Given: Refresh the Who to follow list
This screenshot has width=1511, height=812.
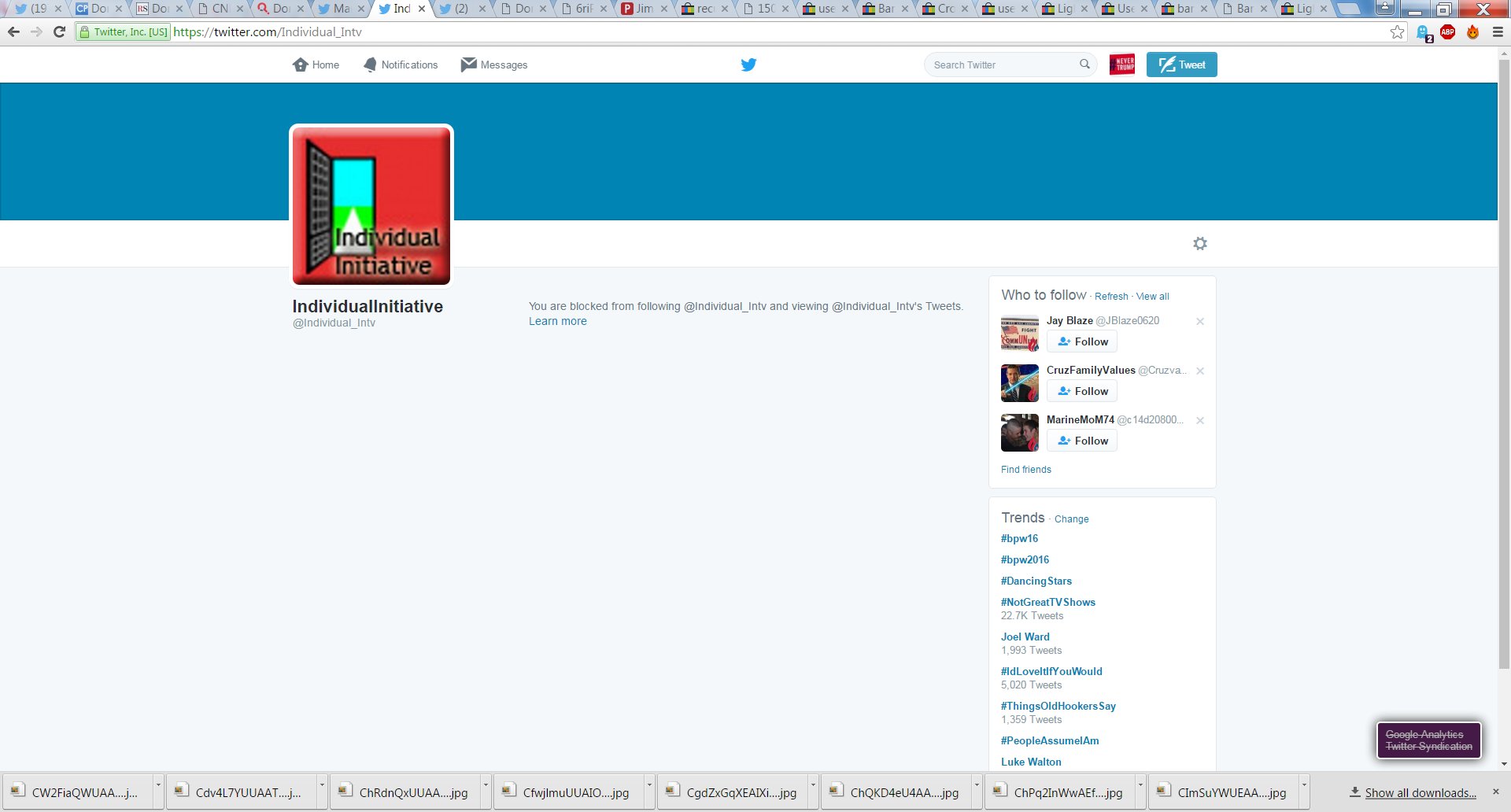Looking at the screenshot, I should point(1111,297).
